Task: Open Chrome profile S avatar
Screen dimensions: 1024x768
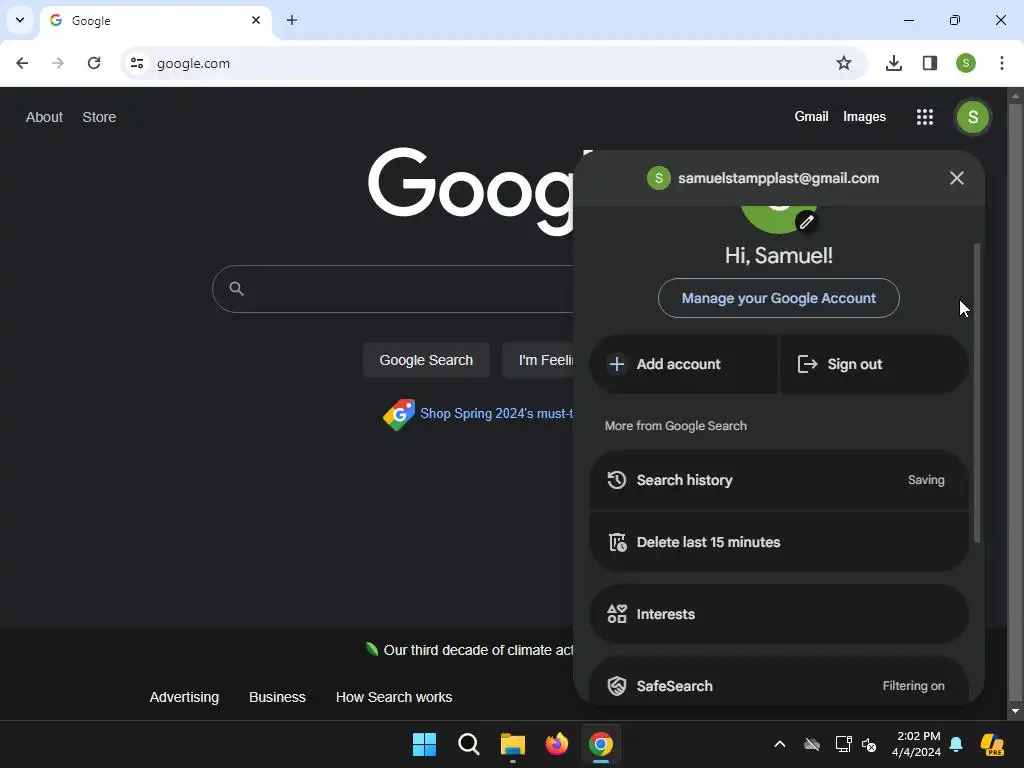Action: [965, 63]
